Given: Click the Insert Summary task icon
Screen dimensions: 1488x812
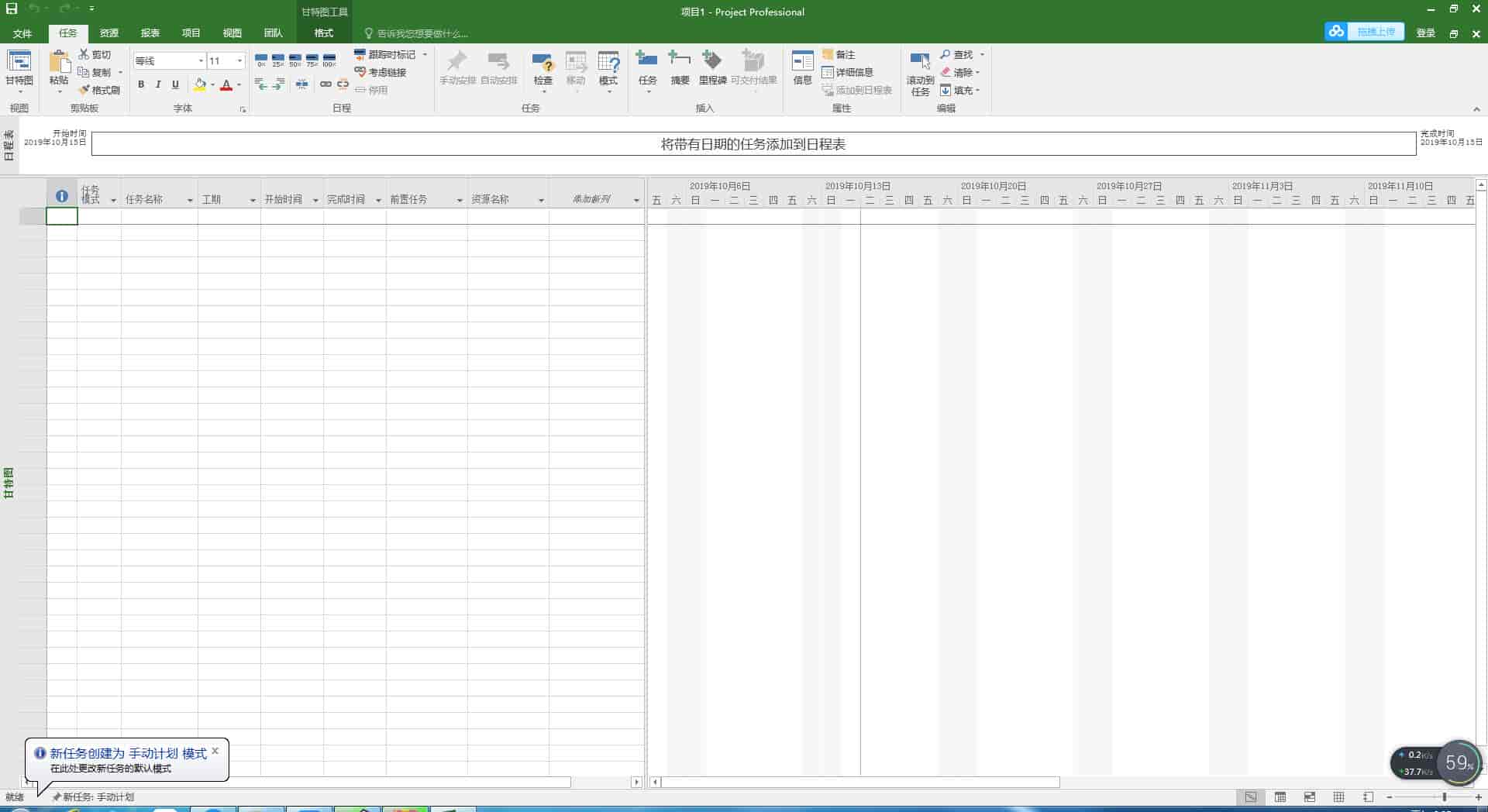Looking at the screenshot, I should point(680,67).
